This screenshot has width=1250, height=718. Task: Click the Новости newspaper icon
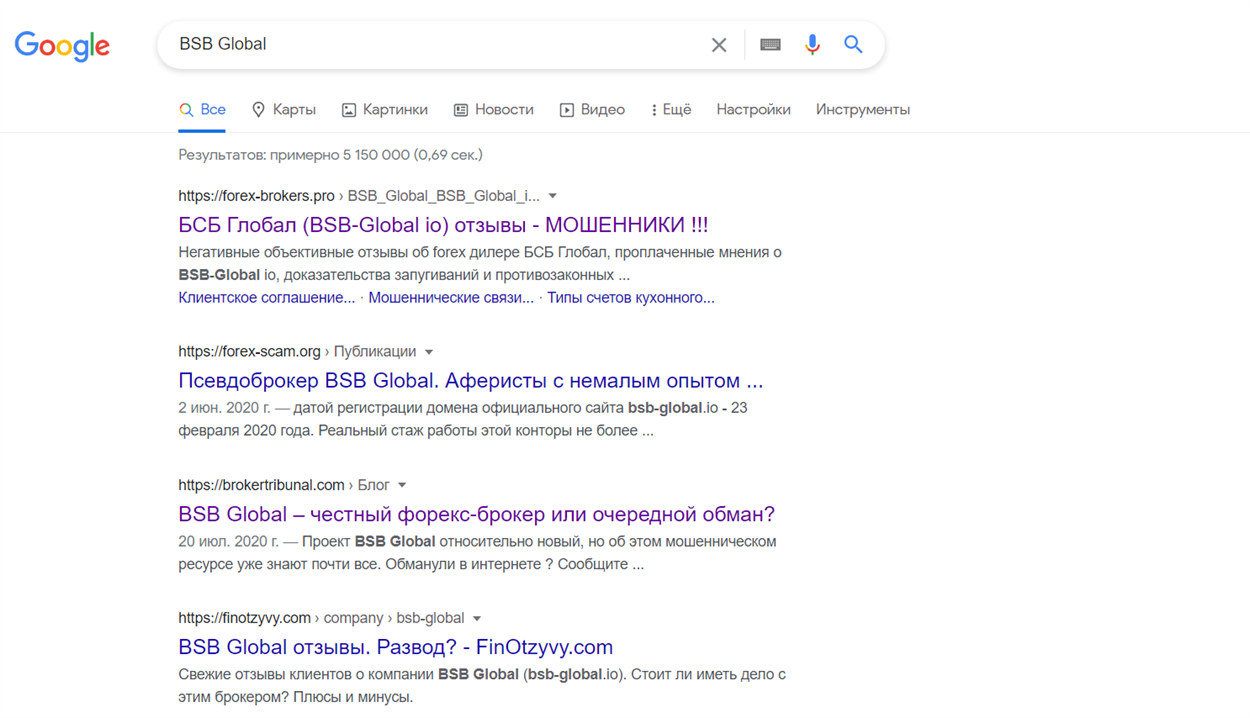[461, 110]
